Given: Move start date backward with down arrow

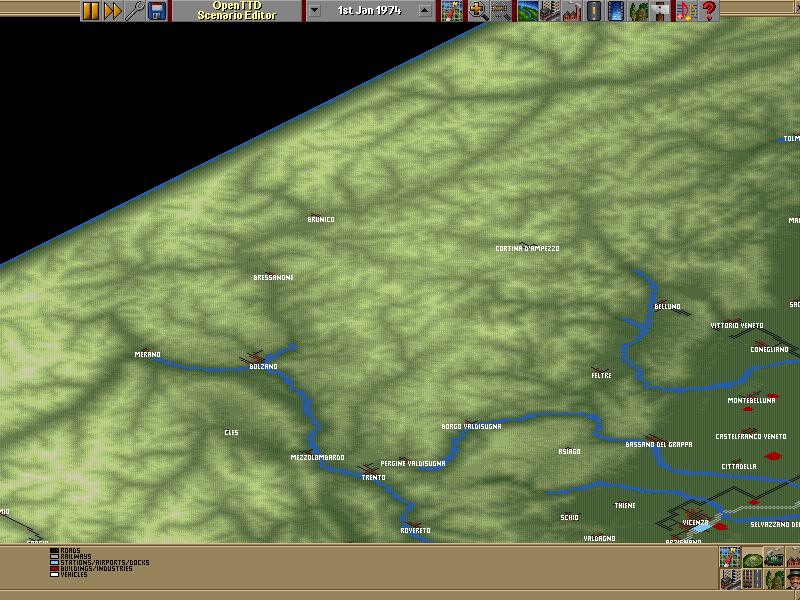Looking at the screenshot, I should point(315,10).
